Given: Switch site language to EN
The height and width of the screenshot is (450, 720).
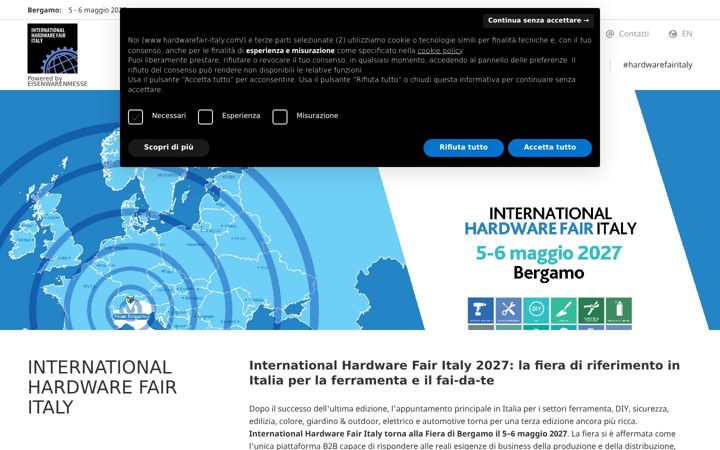Looking at the screenshot, I should click(x=687, y=34).
